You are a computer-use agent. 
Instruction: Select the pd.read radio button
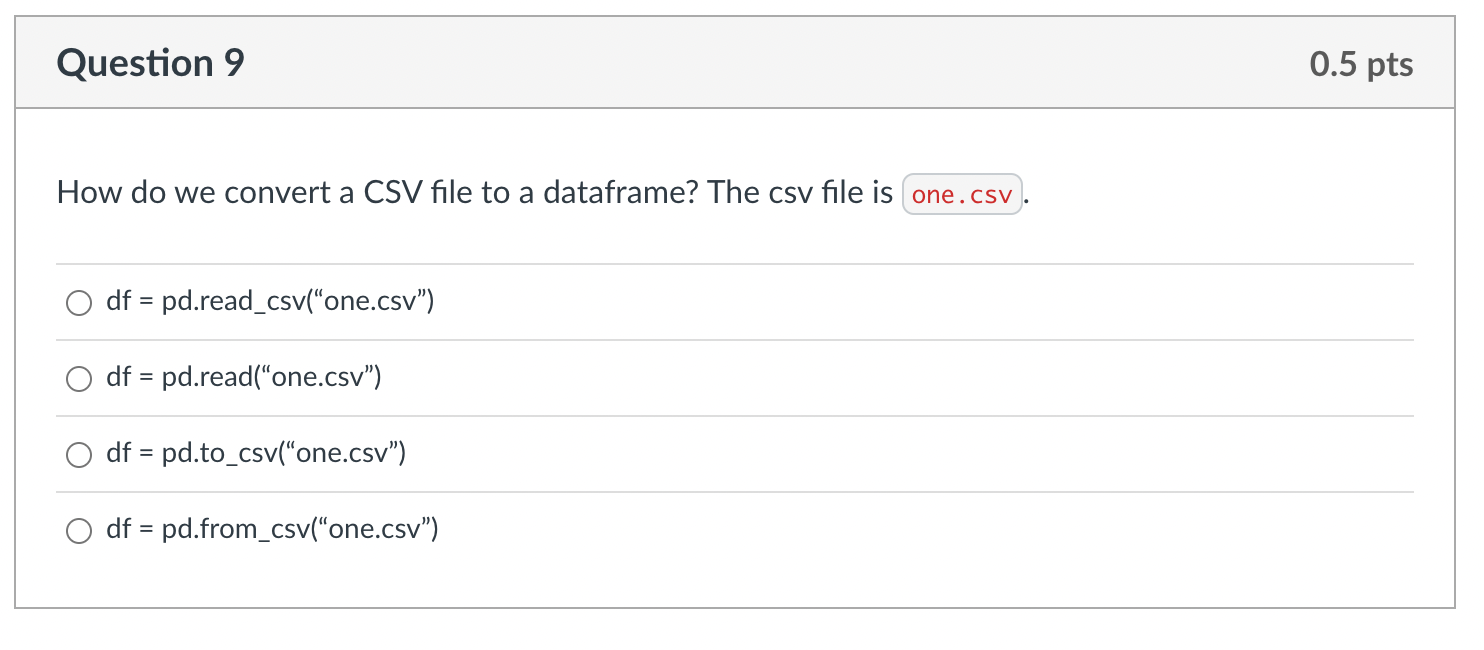tap(79, 379)
